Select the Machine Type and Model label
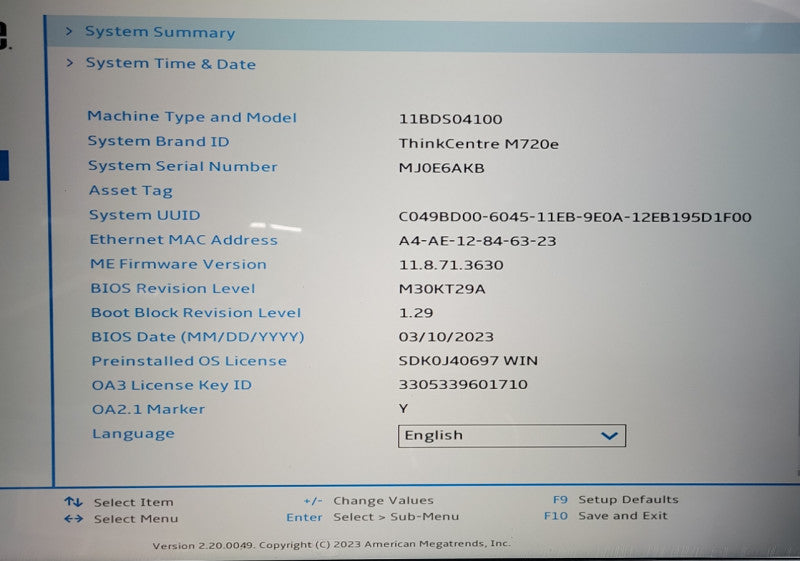The height and width of the screenshot is (561, 800). [192, 117]
